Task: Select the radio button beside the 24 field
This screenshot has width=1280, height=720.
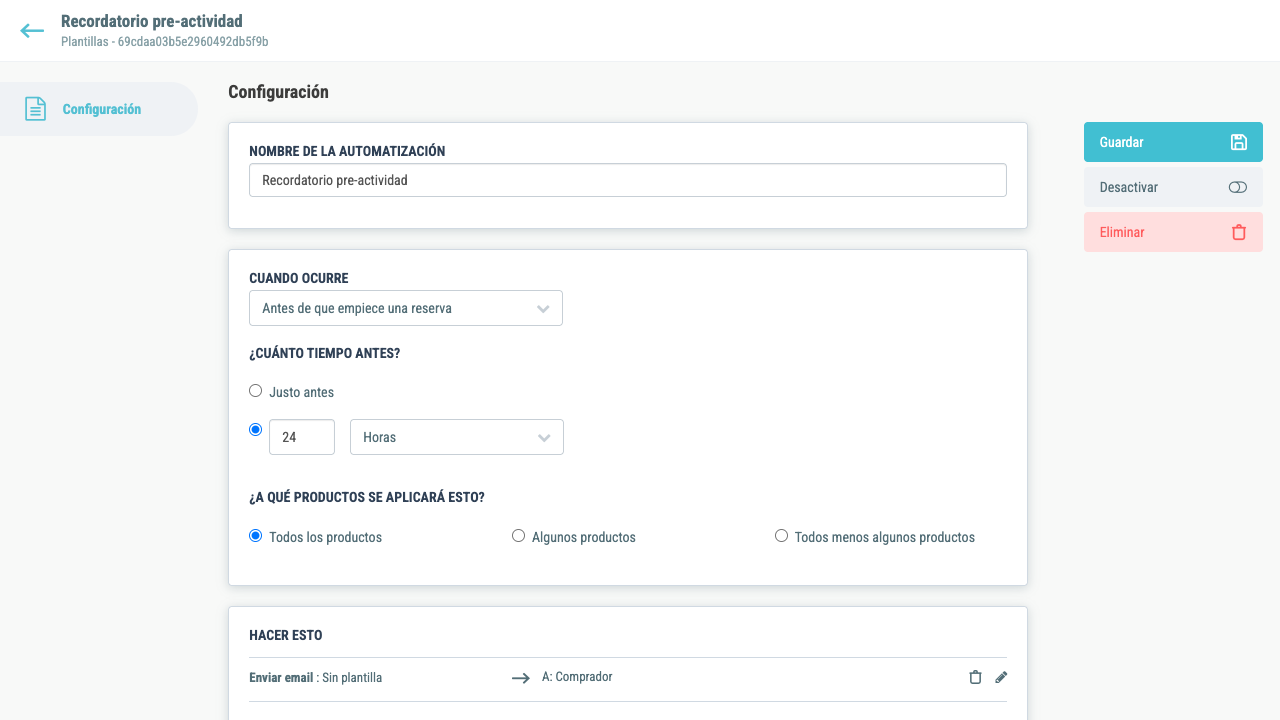Action: [x=255, y=429]
